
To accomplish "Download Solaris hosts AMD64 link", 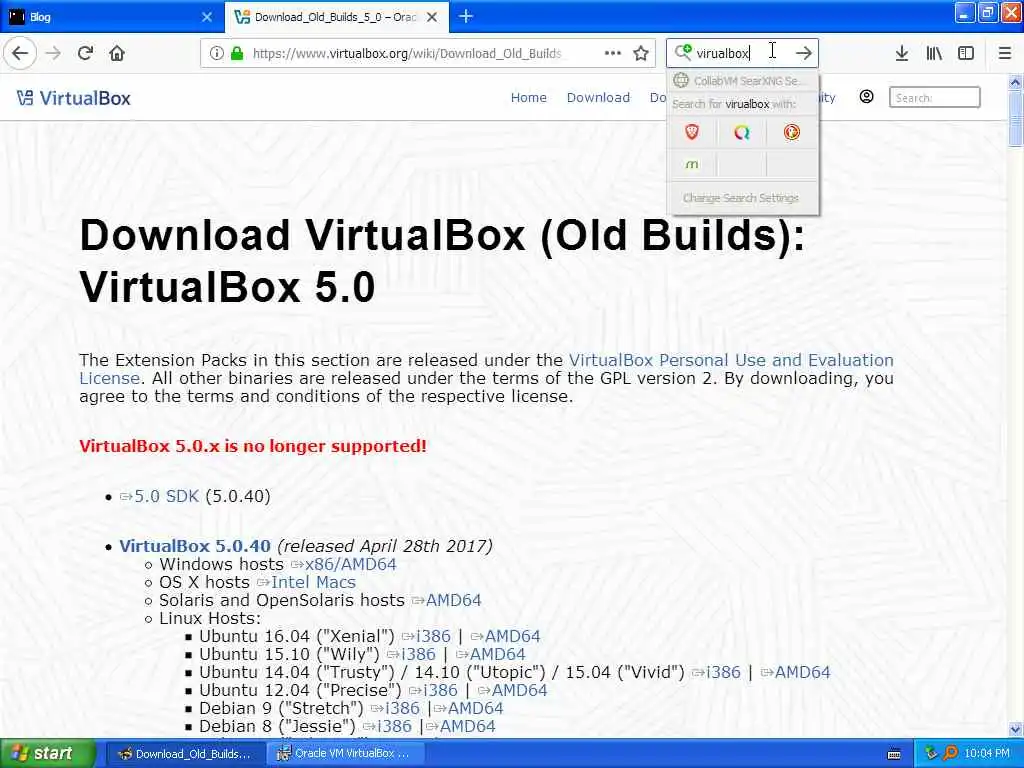I will (x=453, y=600).
